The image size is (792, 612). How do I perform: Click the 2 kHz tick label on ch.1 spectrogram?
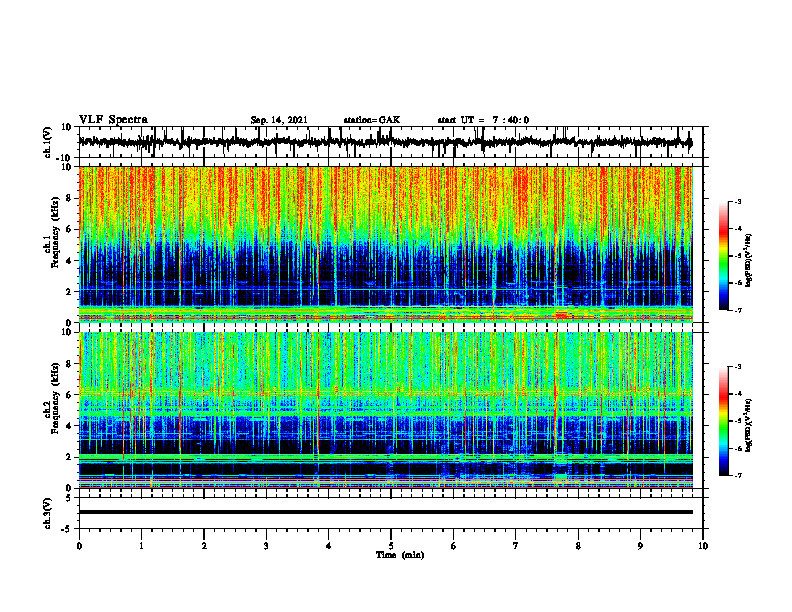coord(69,292)
